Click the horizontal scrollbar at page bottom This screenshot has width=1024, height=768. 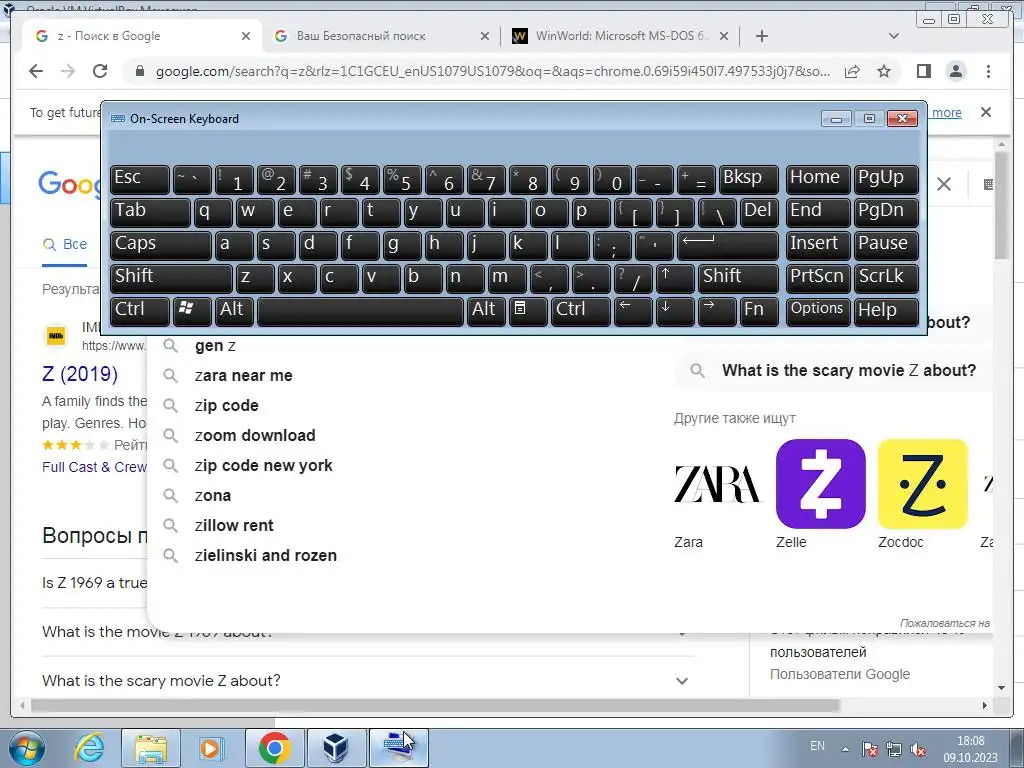435,705
